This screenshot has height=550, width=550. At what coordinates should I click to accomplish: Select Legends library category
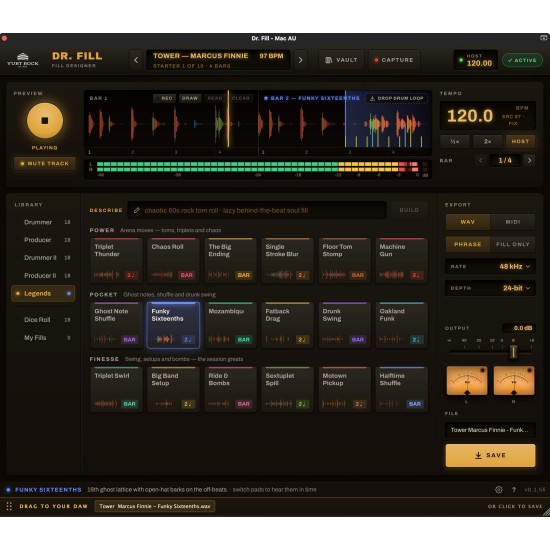[43, 293]
